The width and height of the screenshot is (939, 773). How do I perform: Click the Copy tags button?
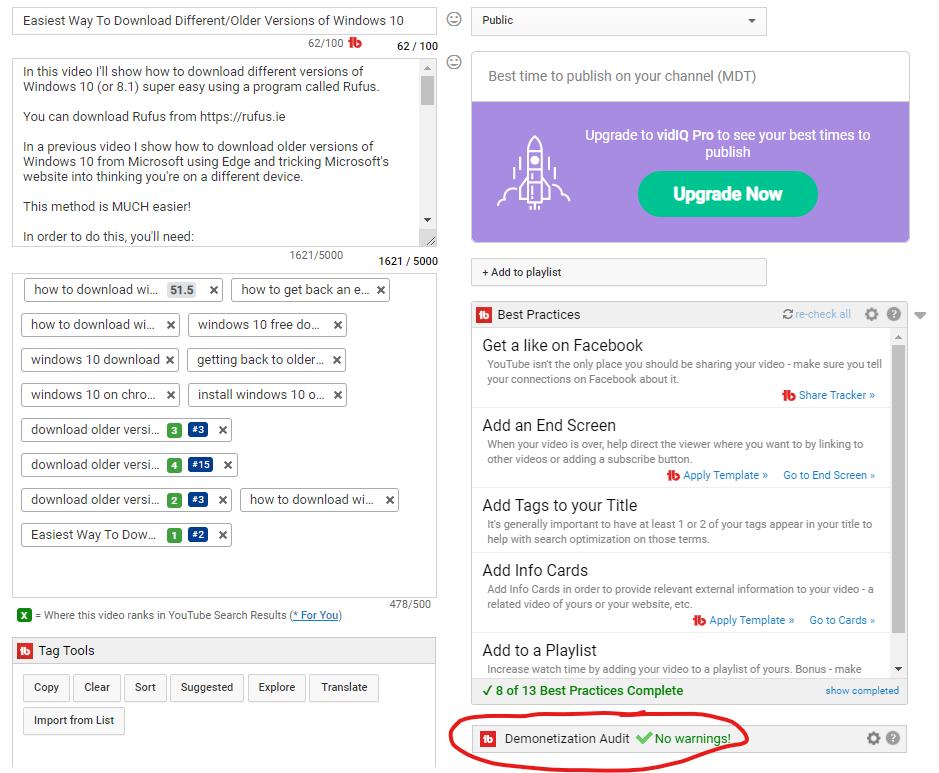(x=46, y=687)
